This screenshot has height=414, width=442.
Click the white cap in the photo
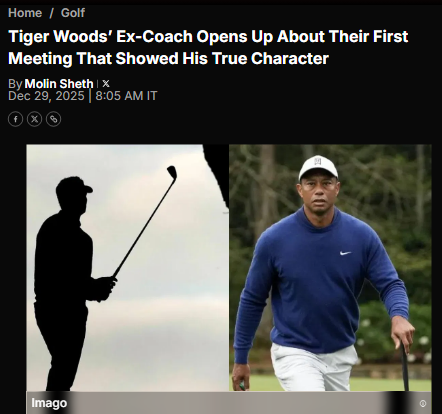point(318,168)
